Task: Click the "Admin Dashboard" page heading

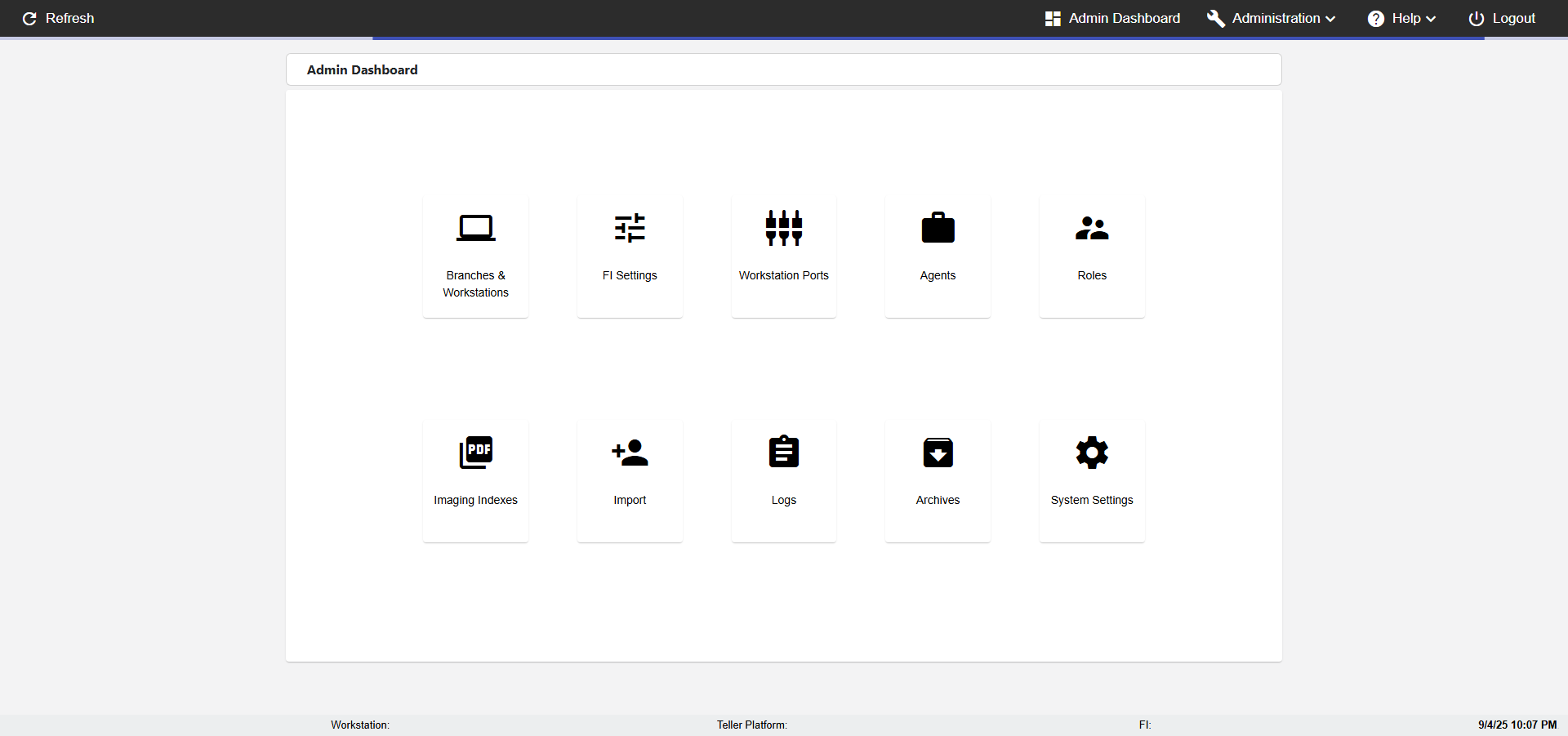Action: click(x=362, y=69)
